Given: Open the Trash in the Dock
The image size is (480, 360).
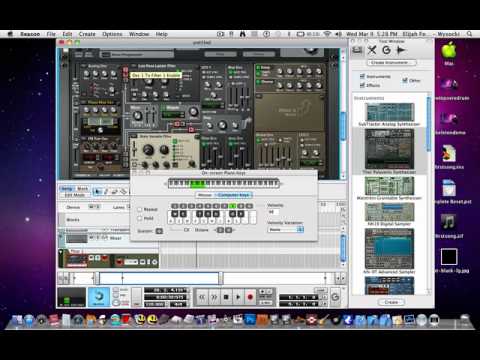Looking at the screenshot, I should 465,320.
